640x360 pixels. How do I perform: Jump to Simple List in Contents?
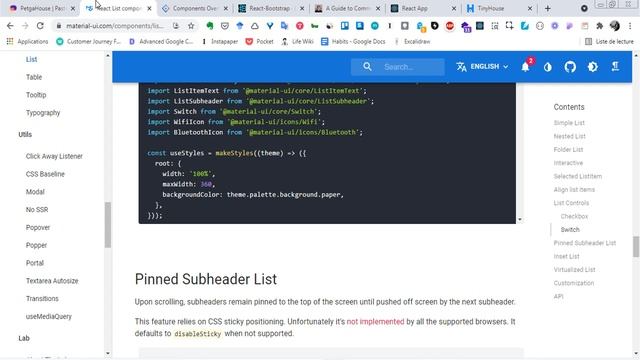(x=569, y=123)
